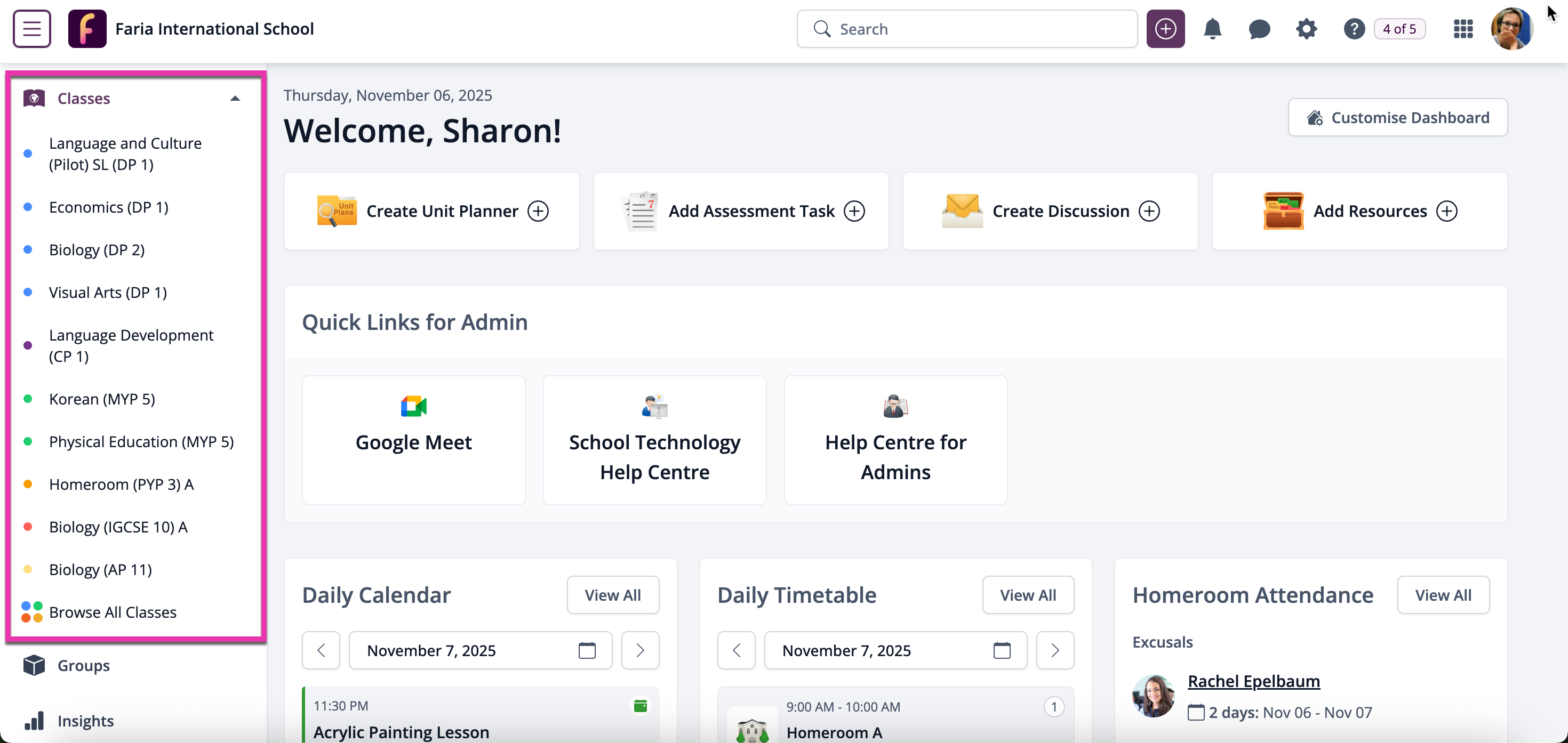Image resolution: width=1568 pixels, height=743 pixels.
Task: Click the assessment task list icon
Action: (x=641, y=211)
